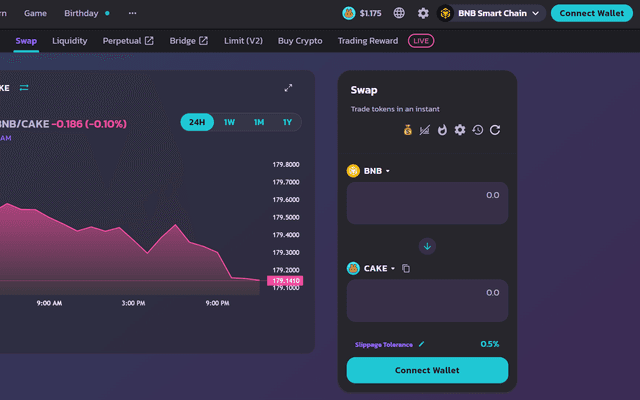Click the 3:00 PM axis label

(133, 303)
